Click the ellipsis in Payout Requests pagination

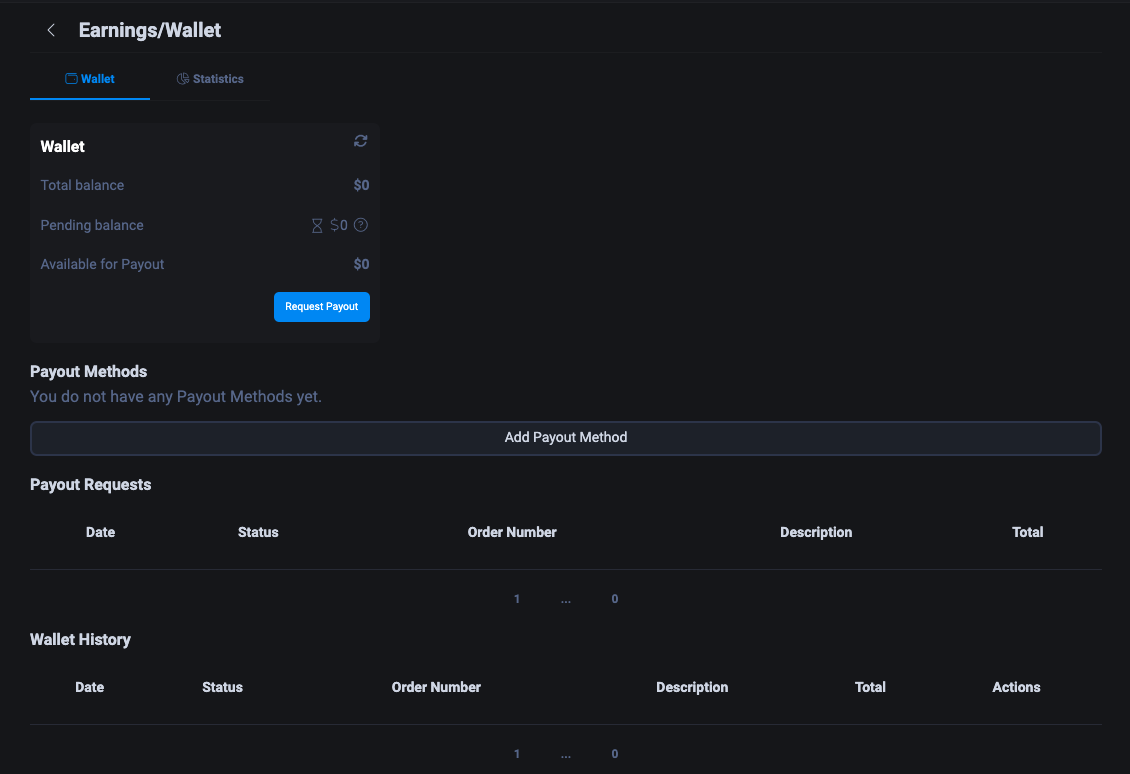[566, 598]
